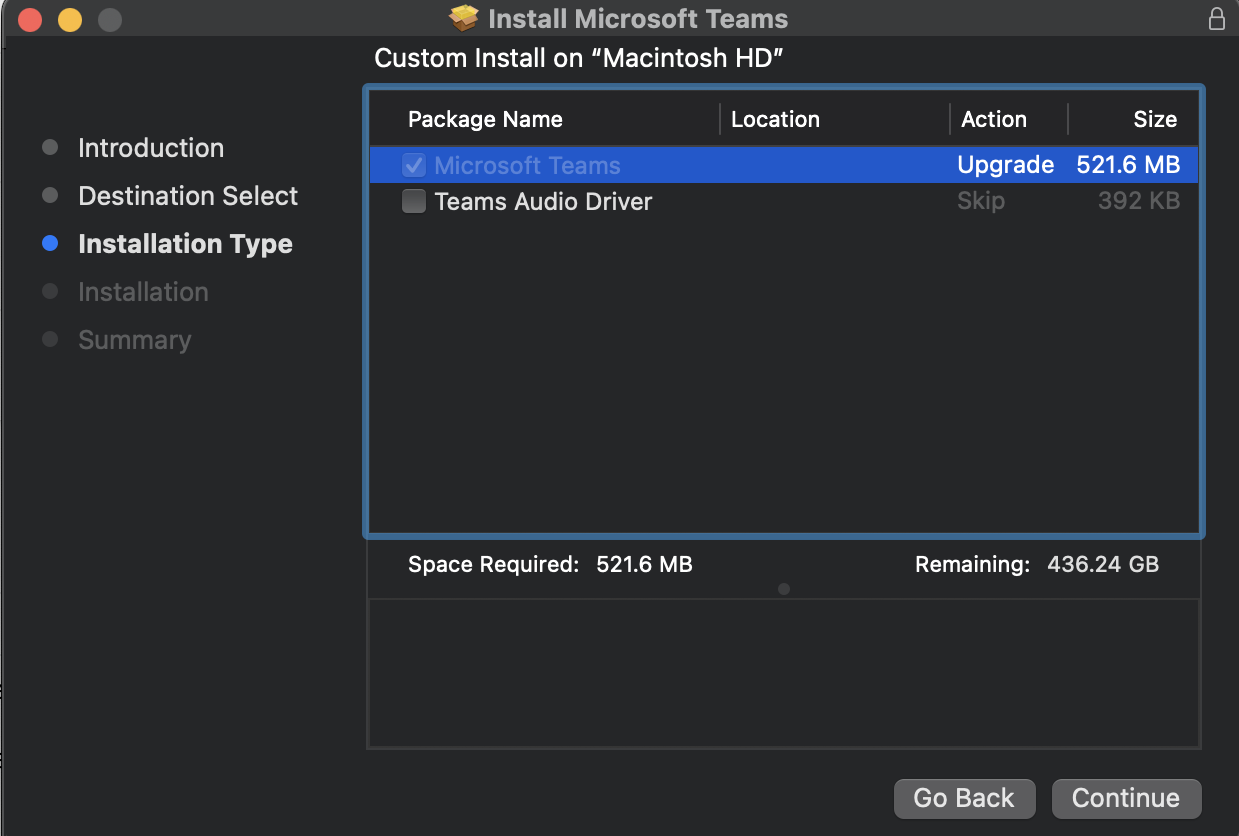Click the package box icon in title bar
Screen dimensions: 1239x836
tap(464, 19)
